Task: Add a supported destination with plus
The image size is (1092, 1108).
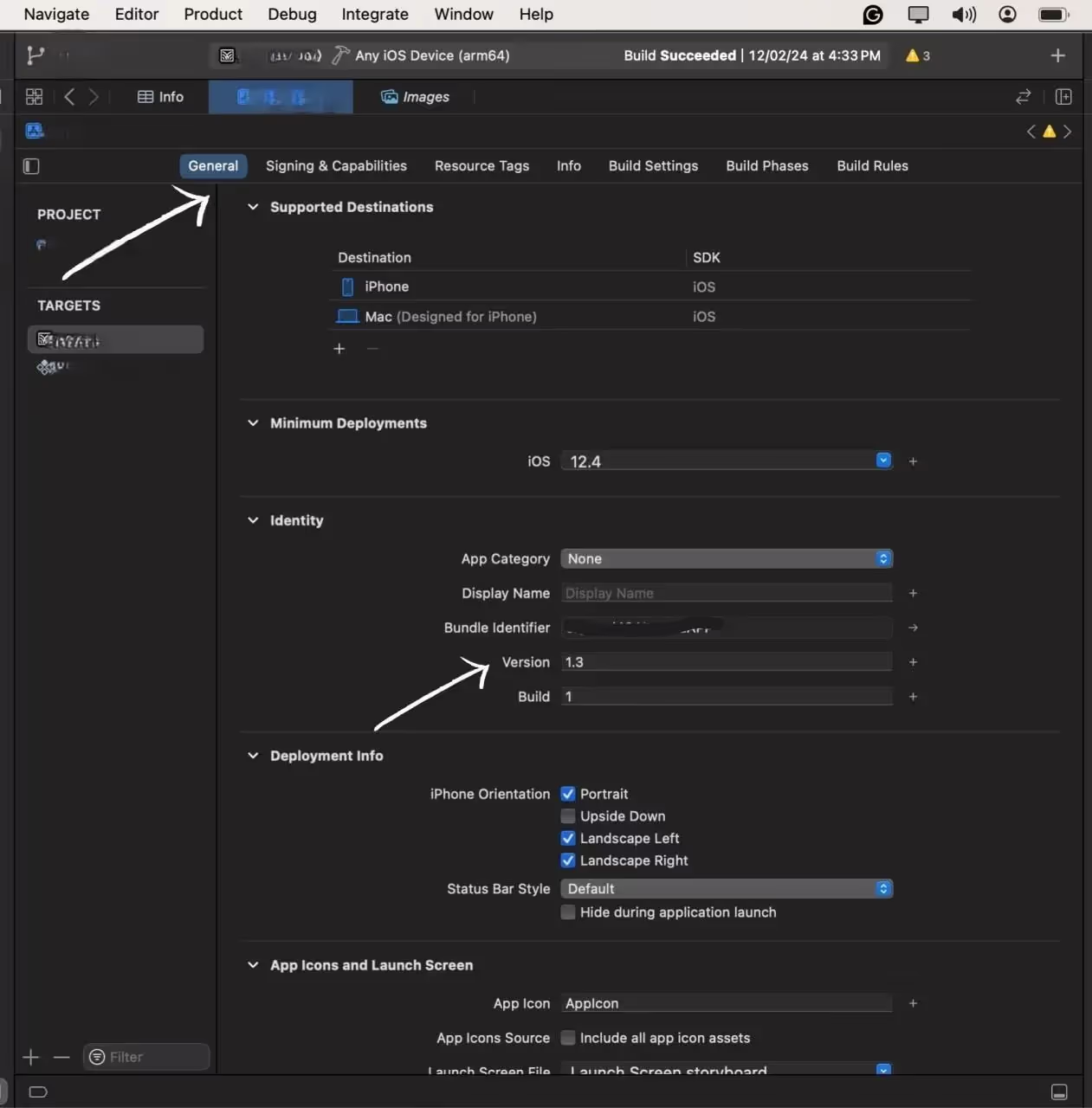Action: click(339, 348)
